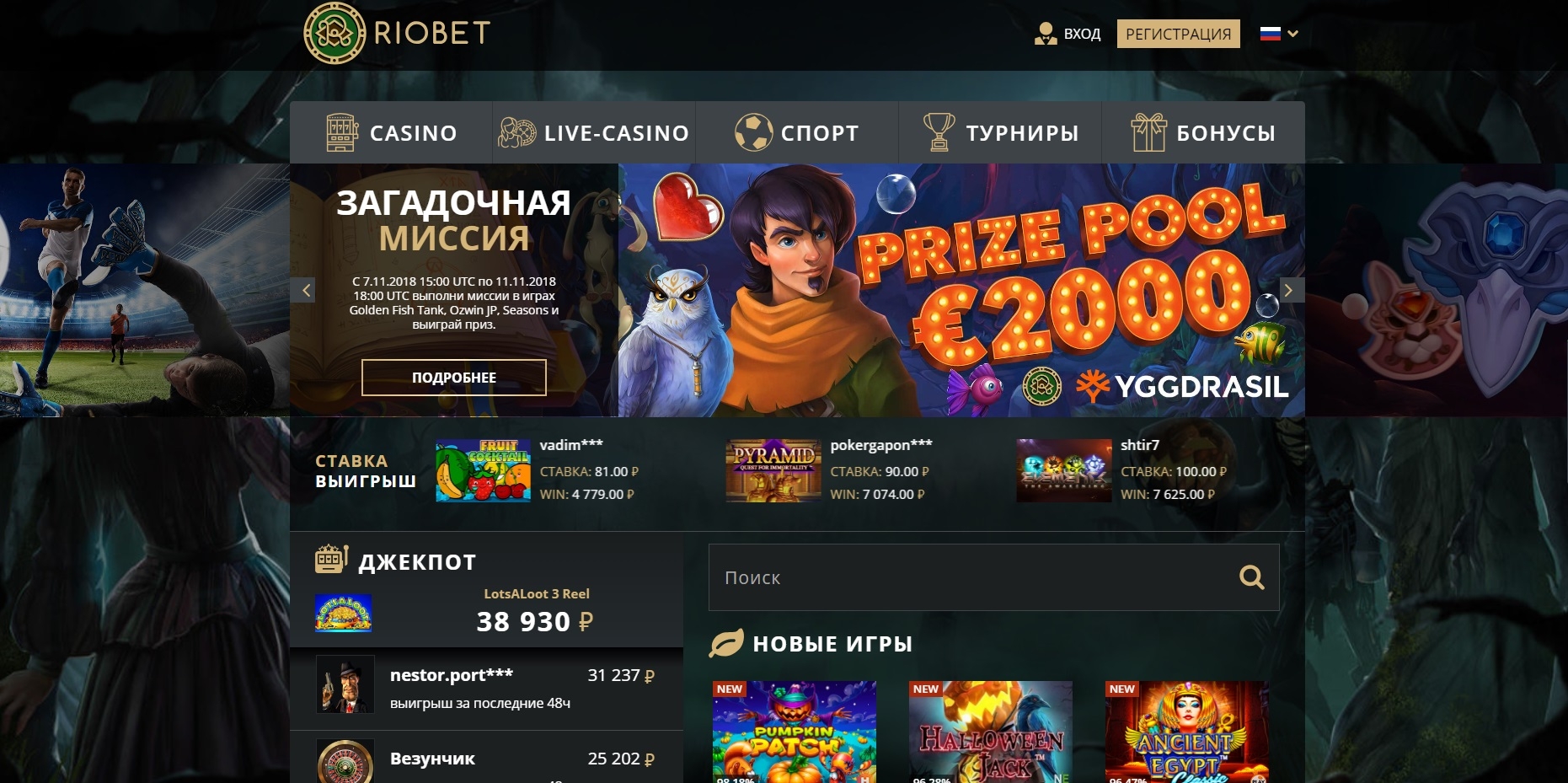
Task: Click the gift box icon for БОНУСЫ
Action: [x=1148, y=132]
